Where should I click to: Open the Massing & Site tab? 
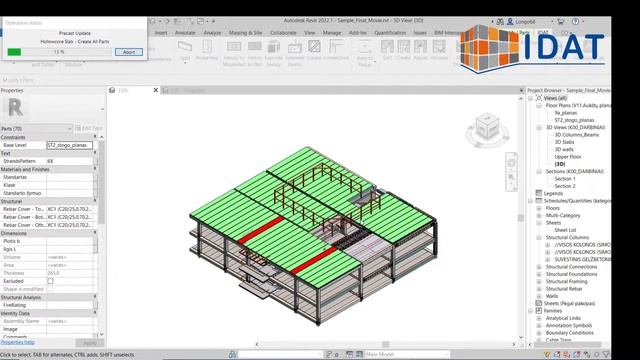coord(245,33)
